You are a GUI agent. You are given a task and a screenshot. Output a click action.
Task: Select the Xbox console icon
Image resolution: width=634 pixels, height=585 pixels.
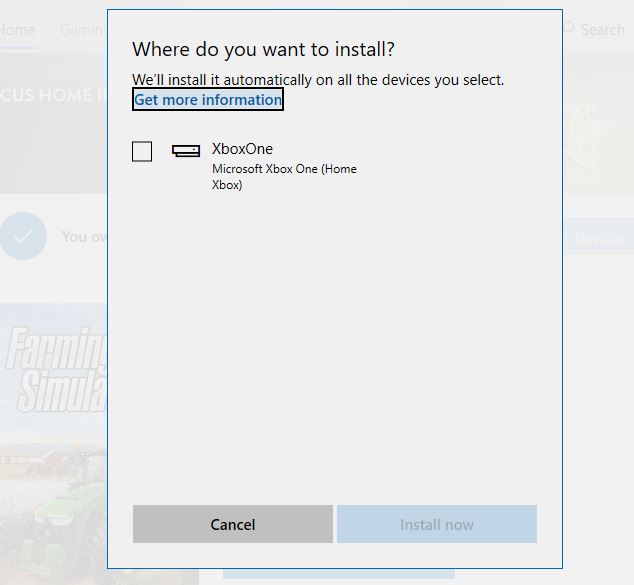pos(186,151)
